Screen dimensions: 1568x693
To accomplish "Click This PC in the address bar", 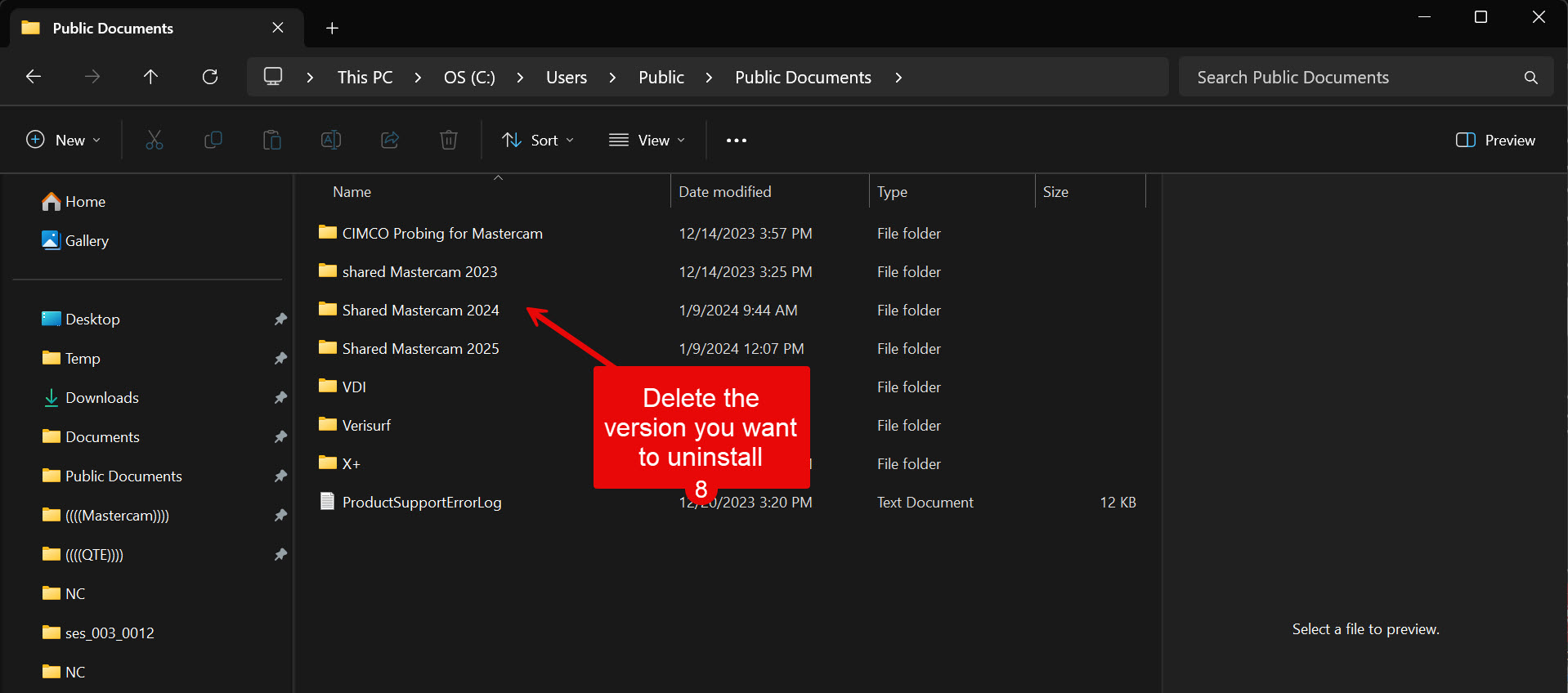I will click(365, 78).
